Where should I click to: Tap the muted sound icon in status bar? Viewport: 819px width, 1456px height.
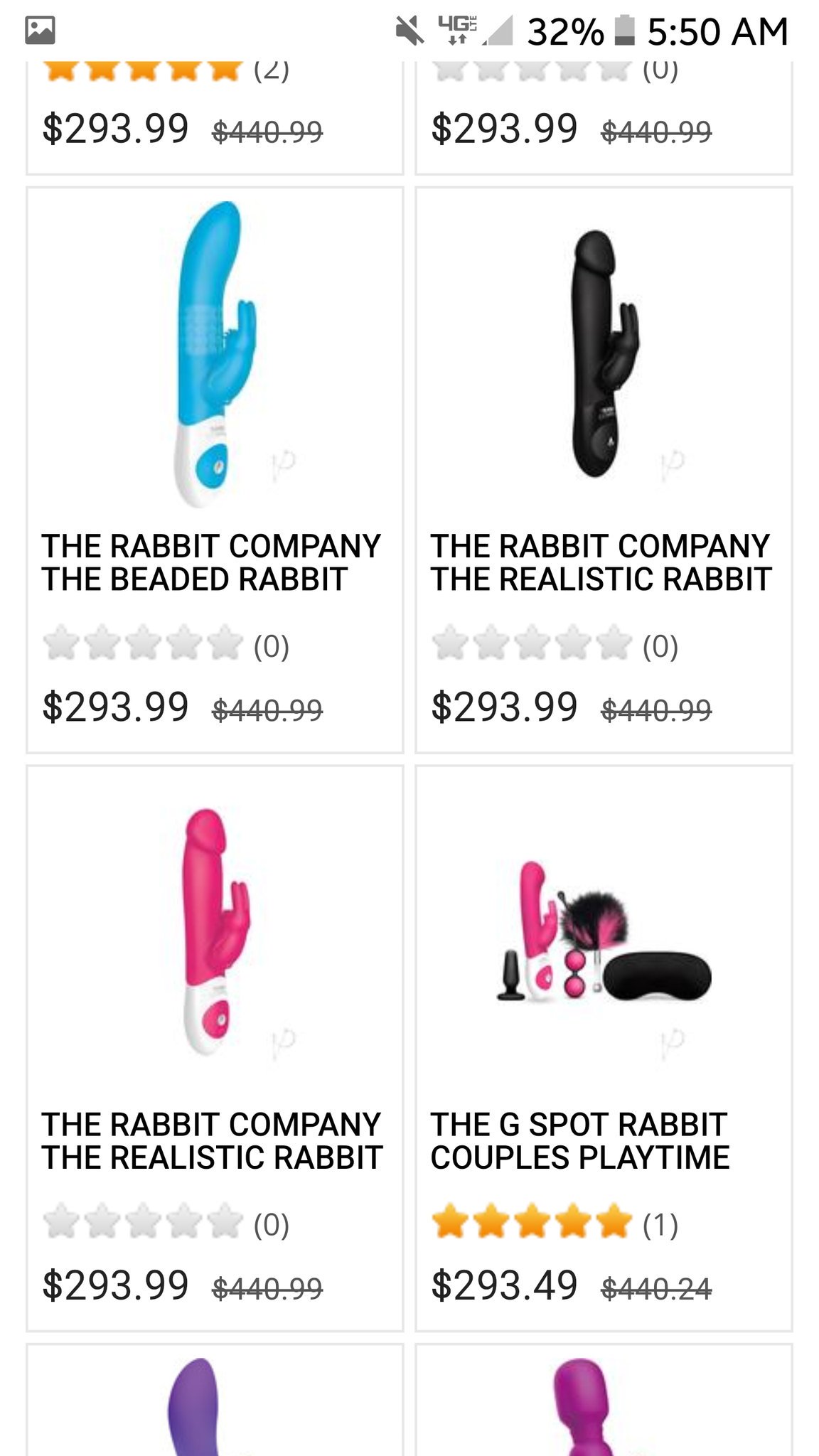[409, 31]
